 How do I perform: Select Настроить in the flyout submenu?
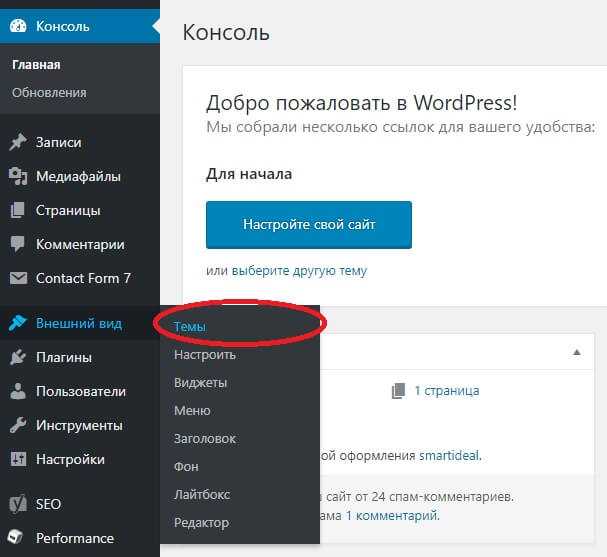click(x=205, y=355)
